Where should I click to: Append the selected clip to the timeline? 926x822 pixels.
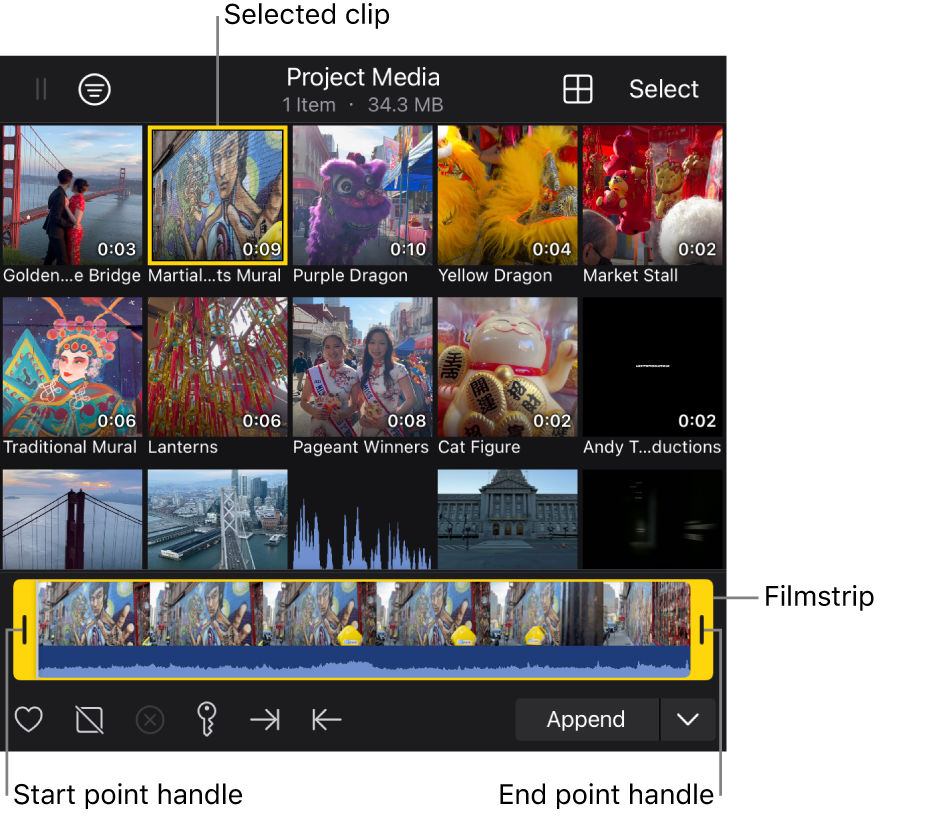pos(587,719)
